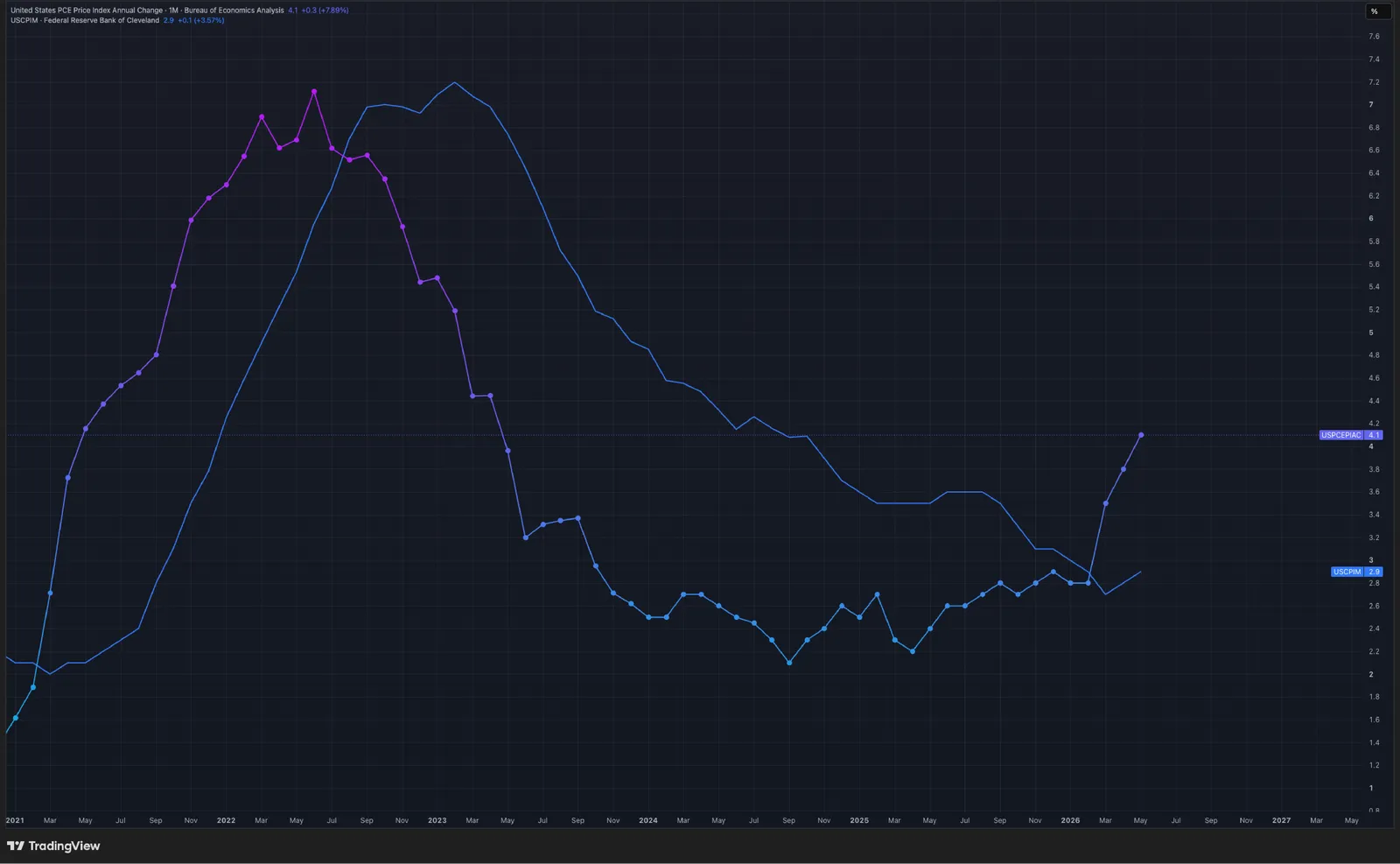Click the highest purple PCE data point in 2022
Viewport: 1400px width, 864px height.
pos(314,91)
